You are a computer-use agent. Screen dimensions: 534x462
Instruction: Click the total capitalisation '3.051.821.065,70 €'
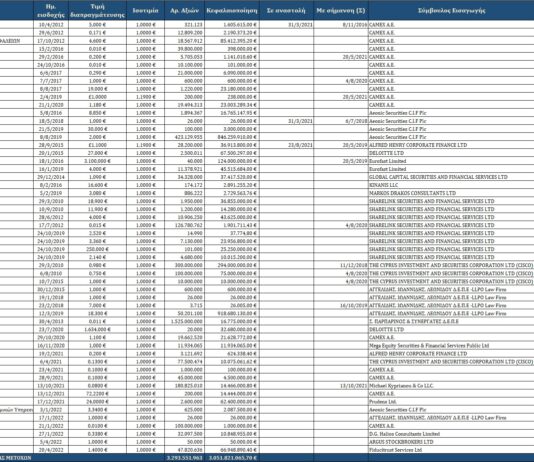point(232,458)
